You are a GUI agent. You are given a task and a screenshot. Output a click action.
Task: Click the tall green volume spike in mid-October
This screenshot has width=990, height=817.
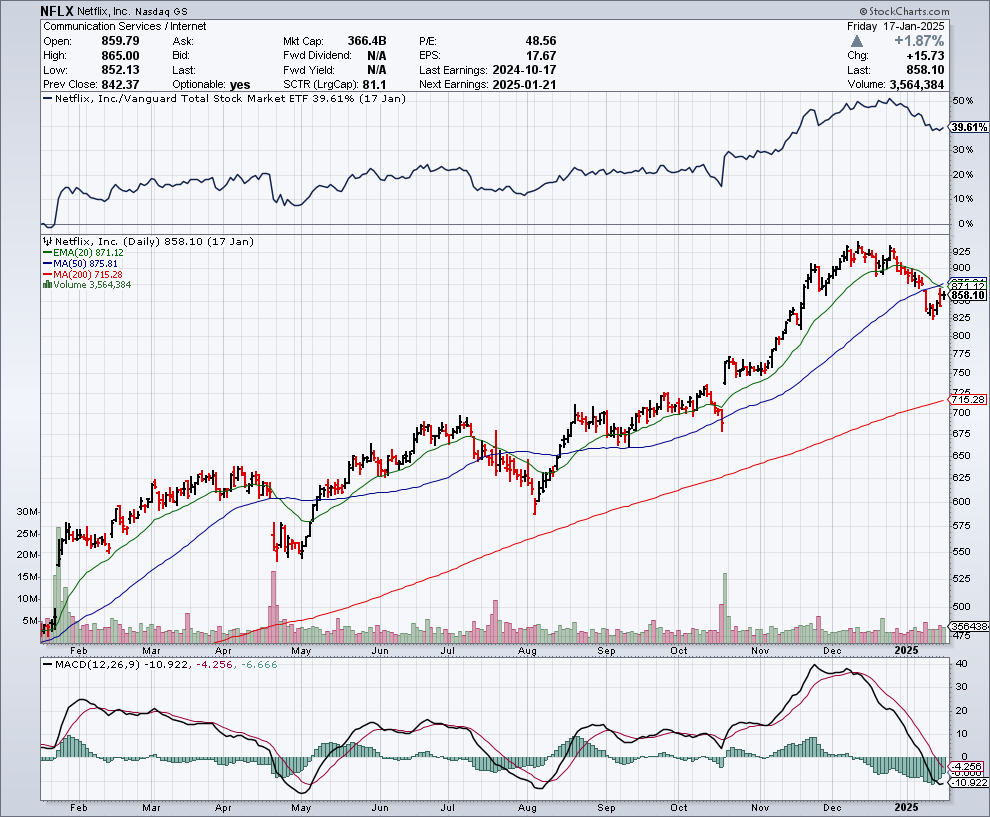pos(725,608)
